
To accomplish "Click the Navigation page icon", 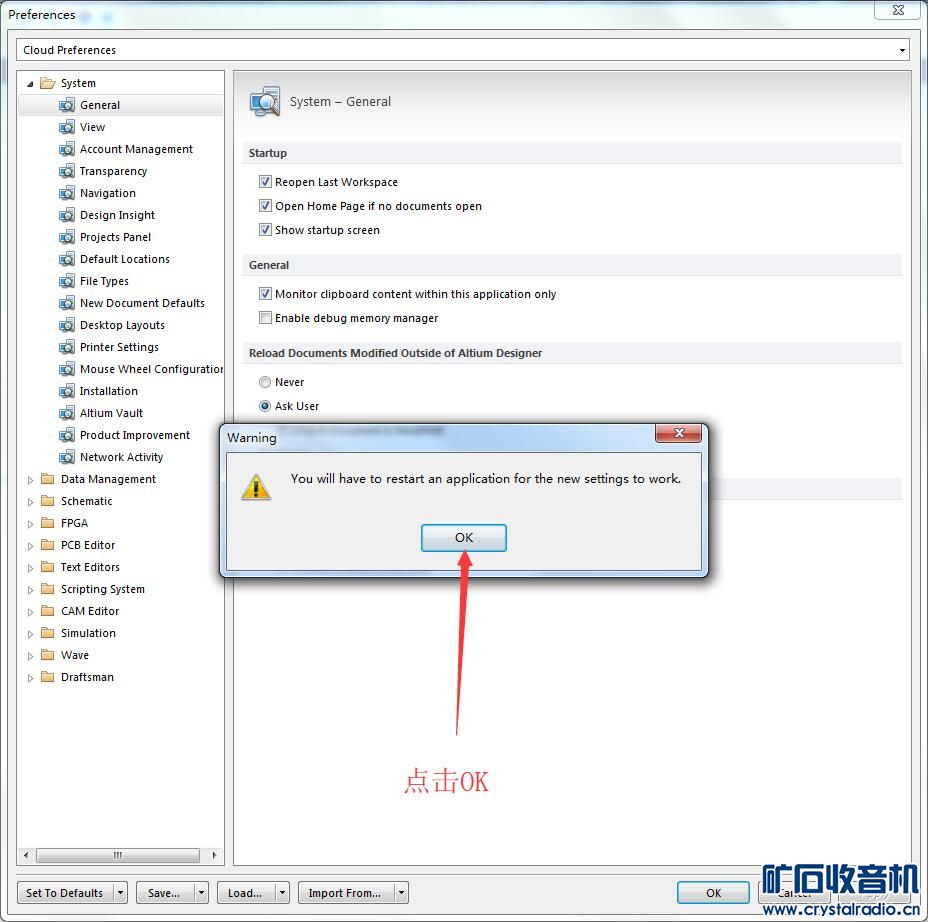I will 67,193.
